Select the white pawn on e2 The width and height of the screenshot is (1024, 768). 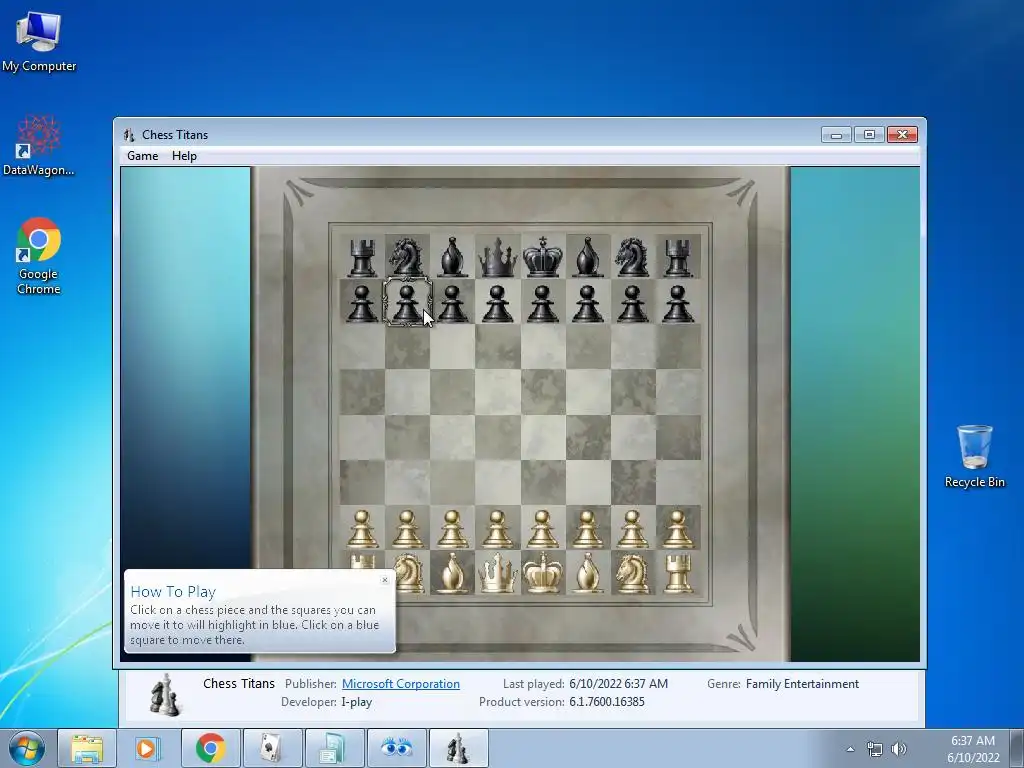tap(543, 528)
